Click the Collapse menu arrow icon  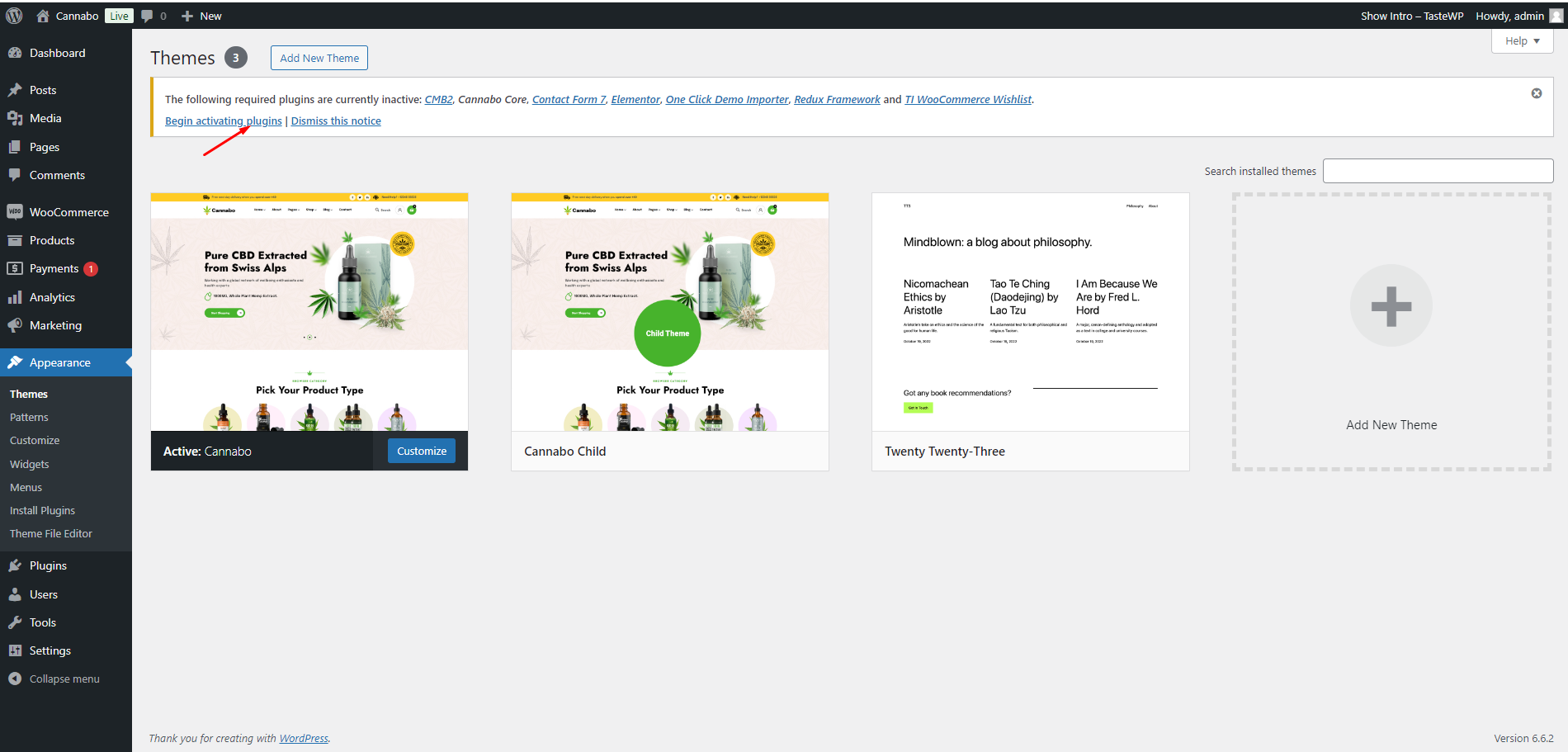(15, 679)
